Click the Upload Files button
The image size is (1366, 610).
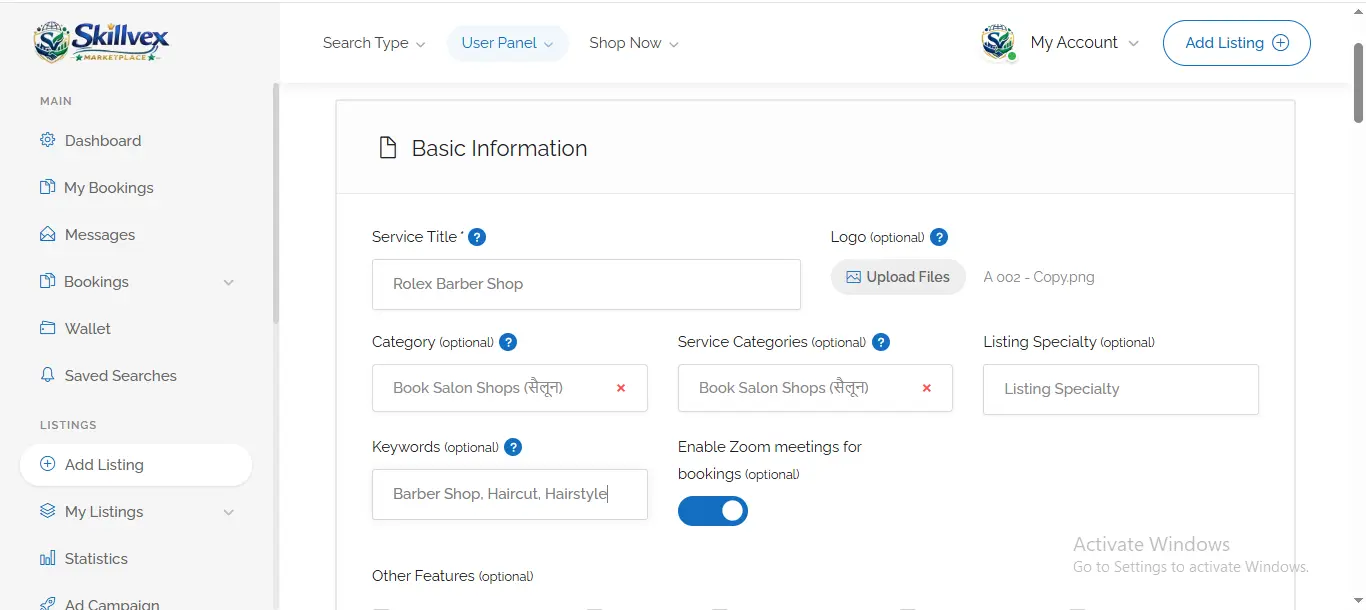[x=898, y=277]
